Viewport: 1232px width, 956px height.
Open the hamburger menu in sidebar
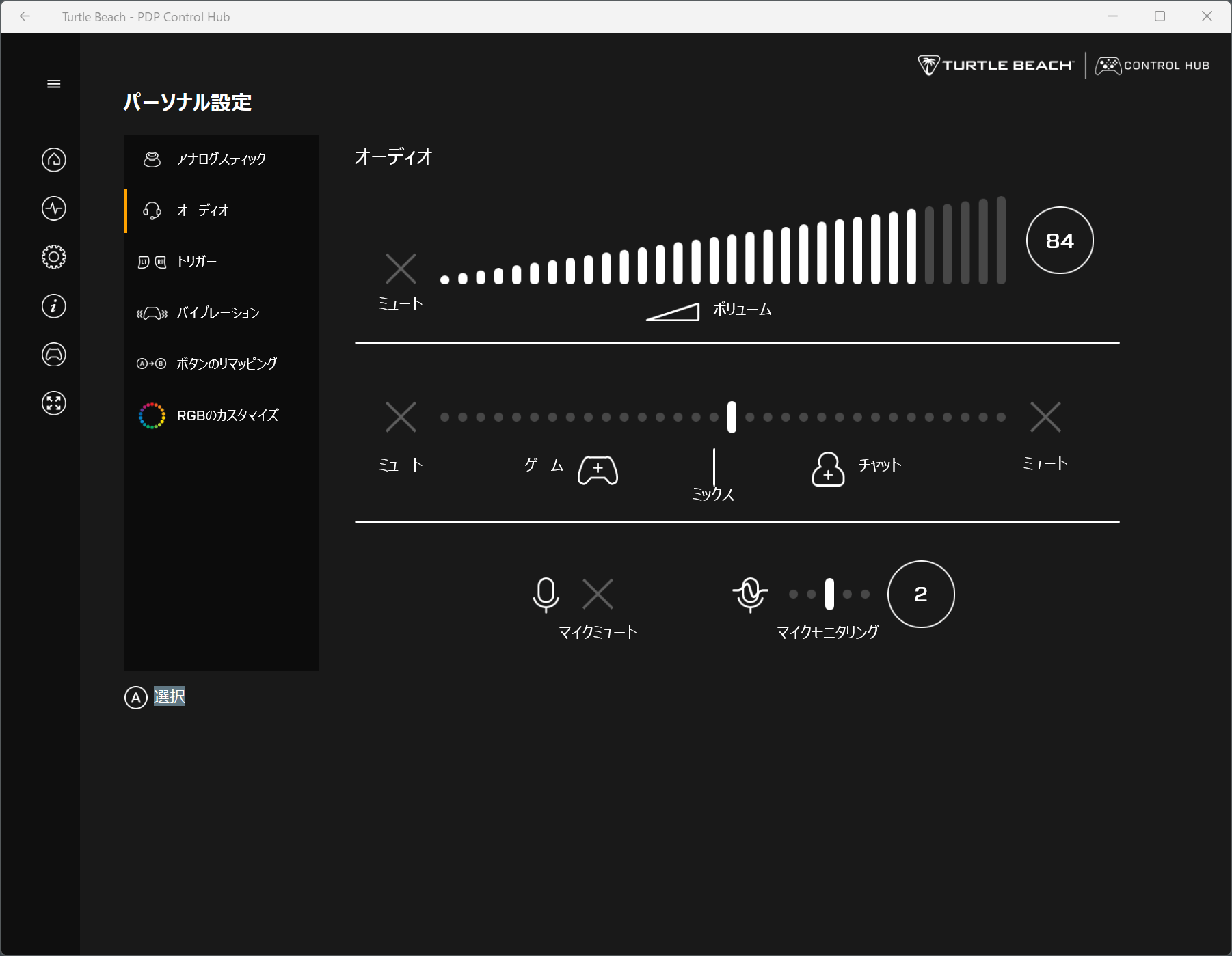(x=53, y=84)
